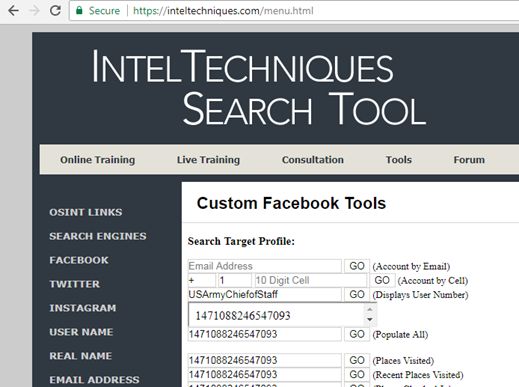Open the Live Training menu item
The image size is (519, 387).
click(208, 160)
